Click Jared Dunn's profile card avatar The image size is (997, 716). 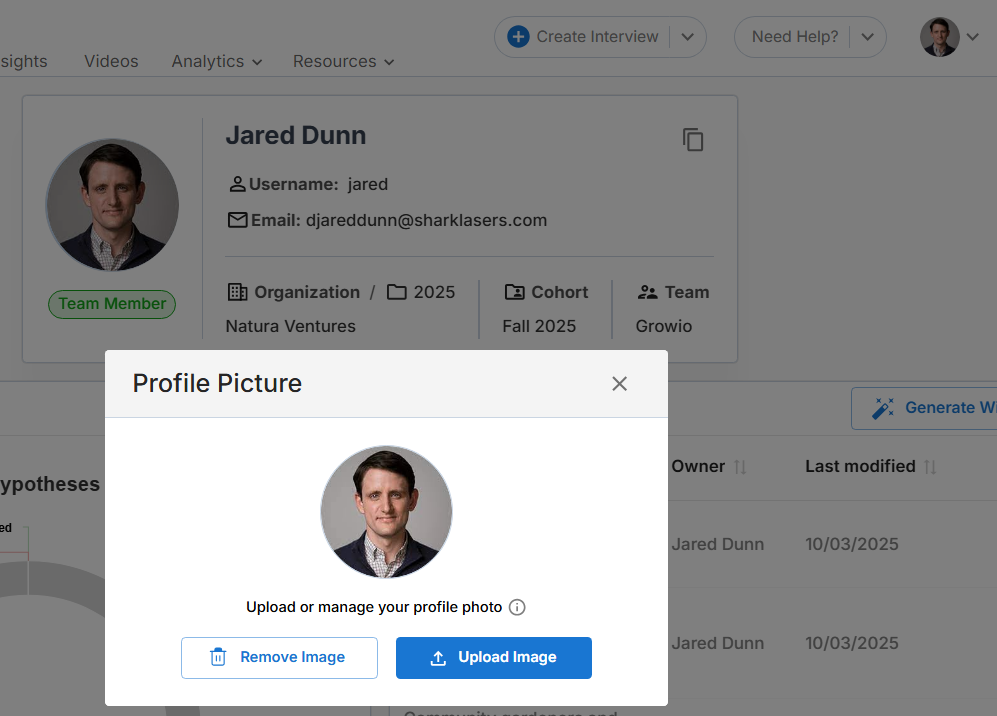click(112, 205)
